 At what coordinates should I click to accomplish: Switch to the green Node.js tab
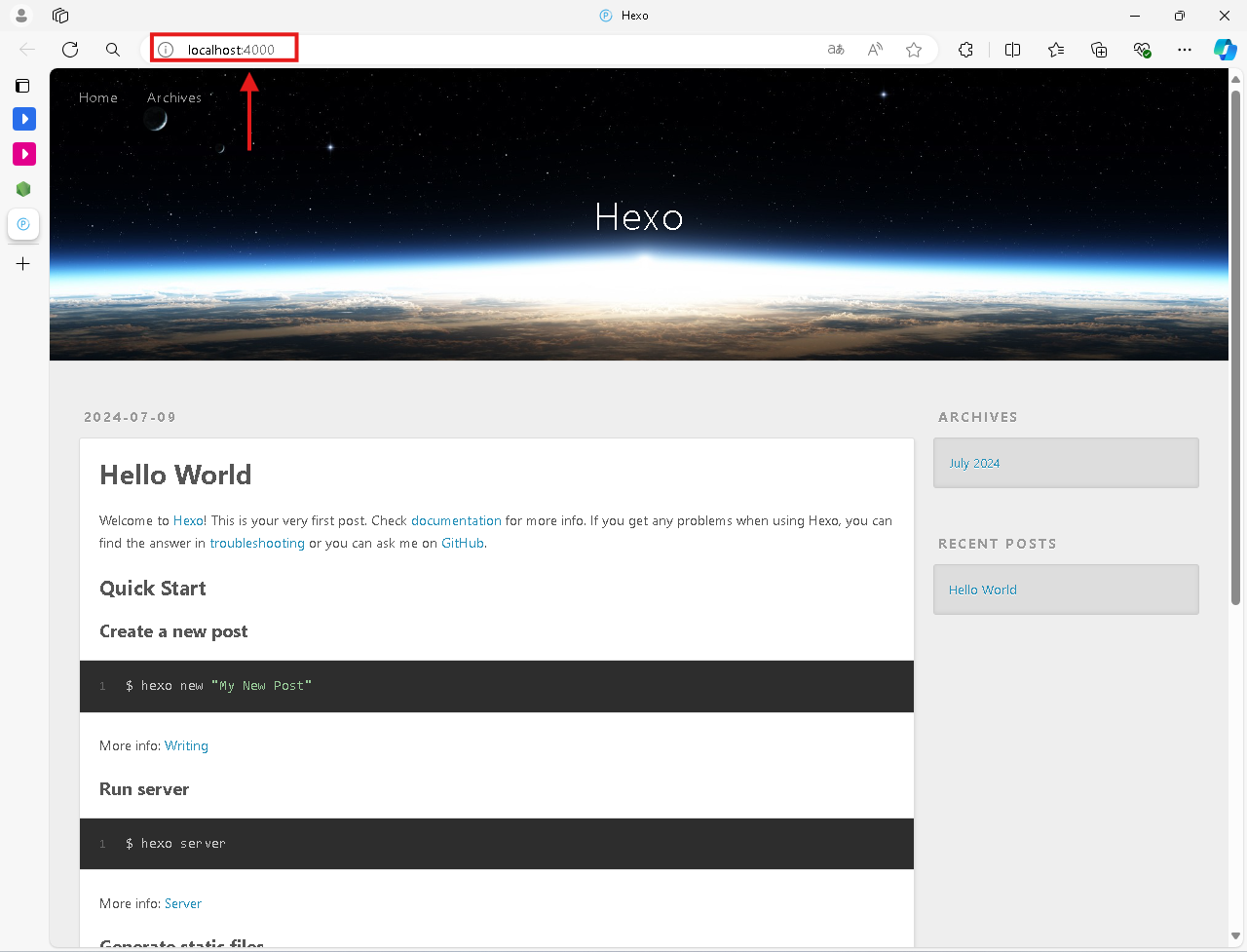[23, 189]
